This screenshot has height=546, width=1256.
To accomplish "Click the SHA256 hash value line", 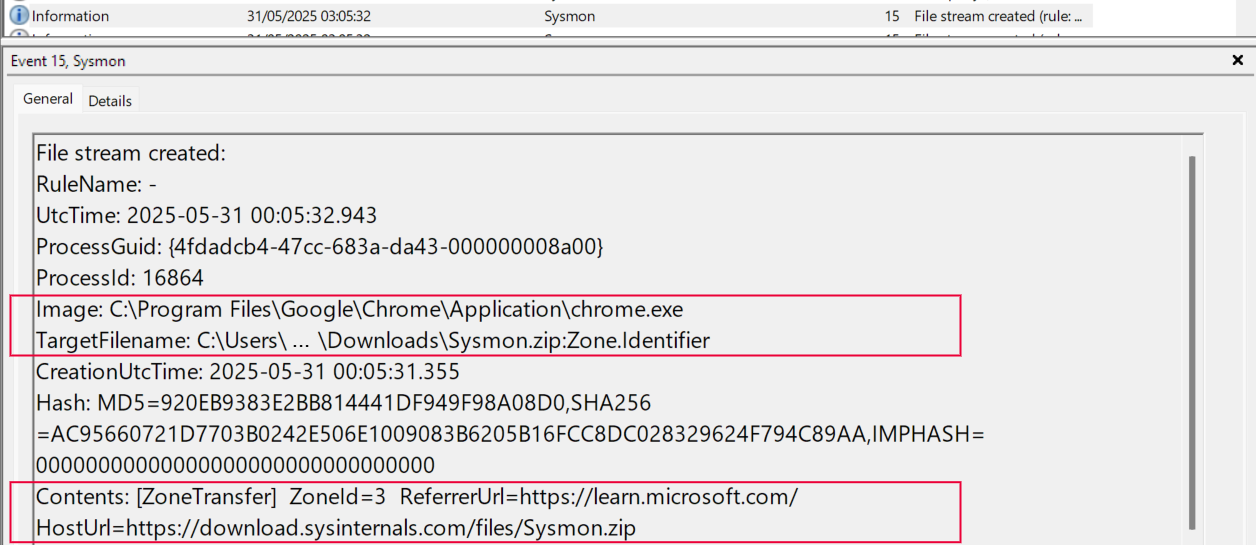I will click(510, 434).
